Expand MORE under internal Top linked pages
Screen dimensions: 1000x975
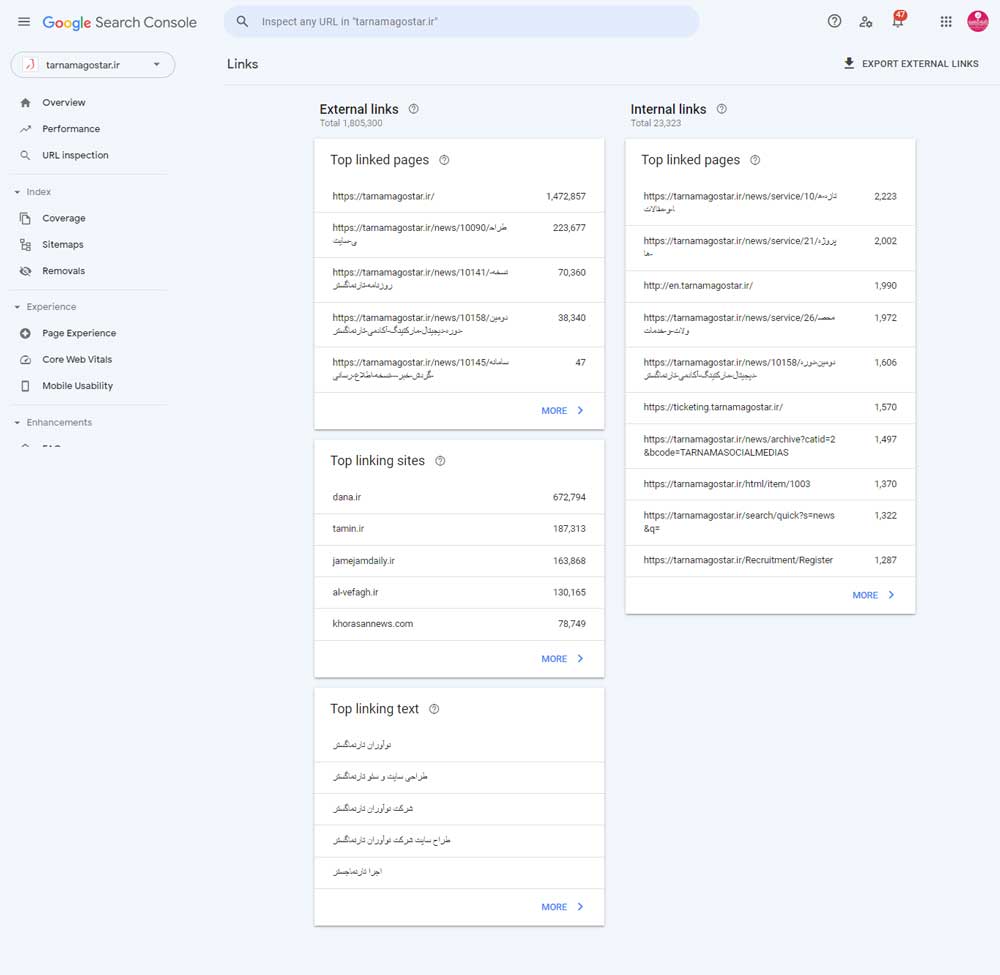874,595
